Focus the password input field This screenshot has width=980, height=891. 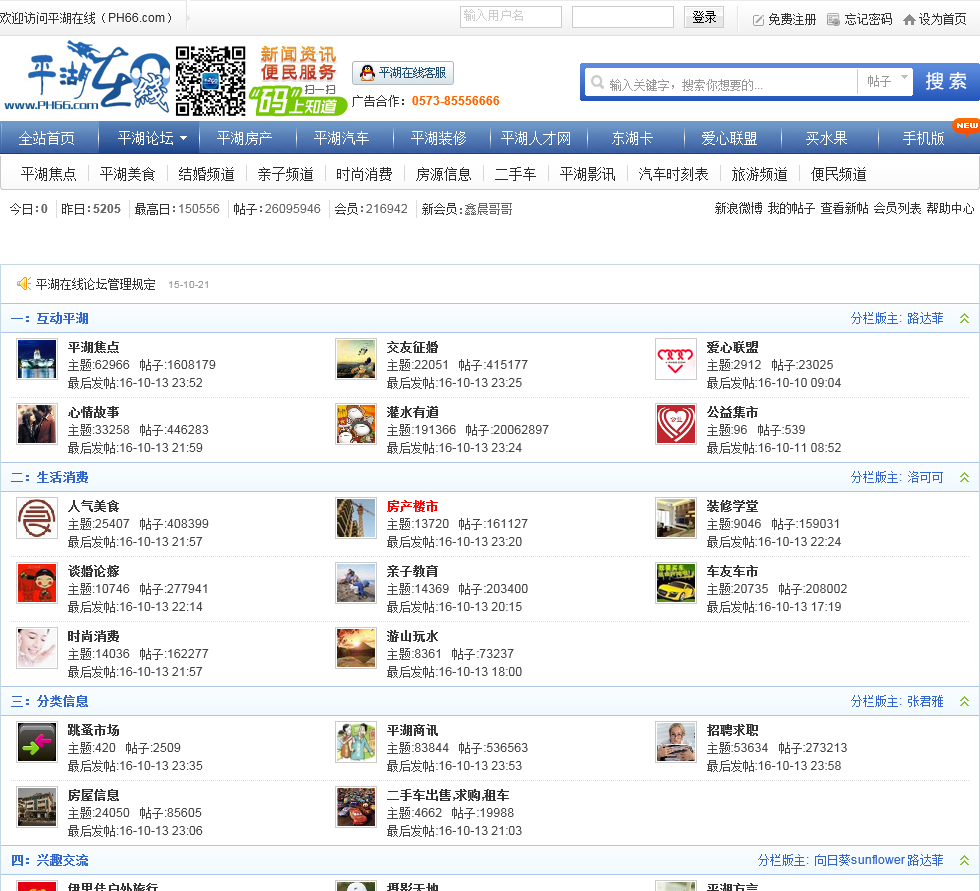coord(622,17)
